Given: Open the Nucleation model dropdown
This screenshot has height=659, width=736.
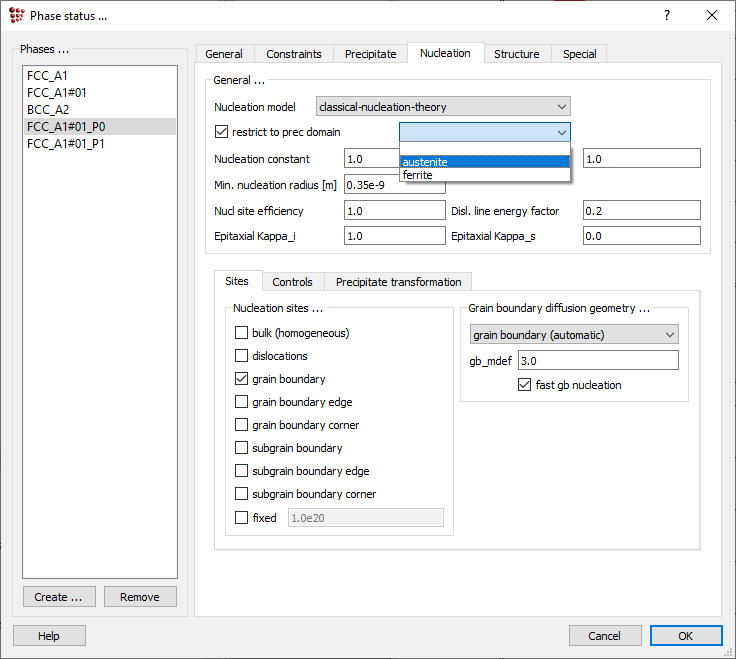Looking at the screenshot, I should [x=442, y=107].
